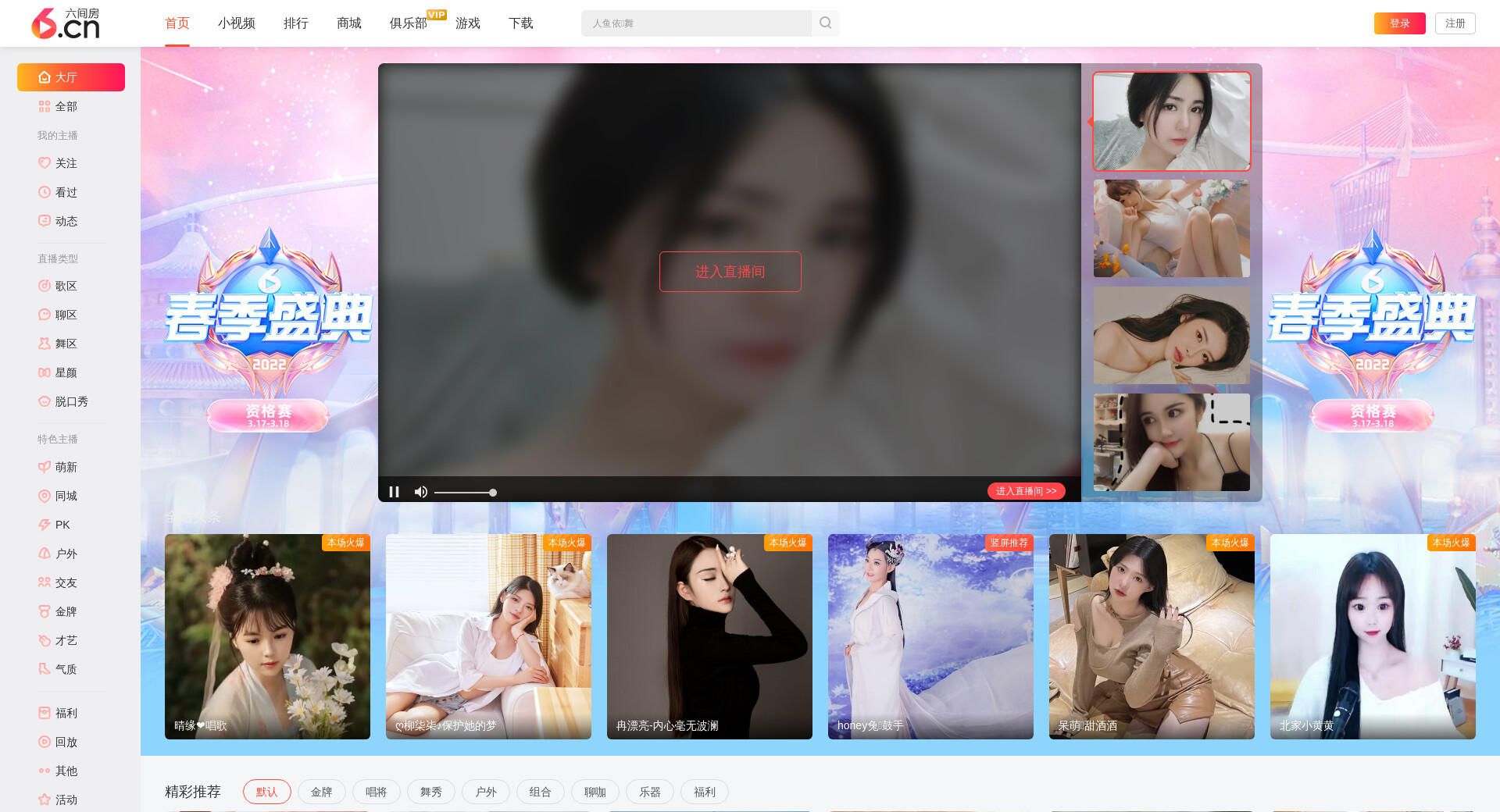The height and width of the screenshot is (812, 1500).
Task: Open the 首页 navigation tab
Action: pos(177,23)
